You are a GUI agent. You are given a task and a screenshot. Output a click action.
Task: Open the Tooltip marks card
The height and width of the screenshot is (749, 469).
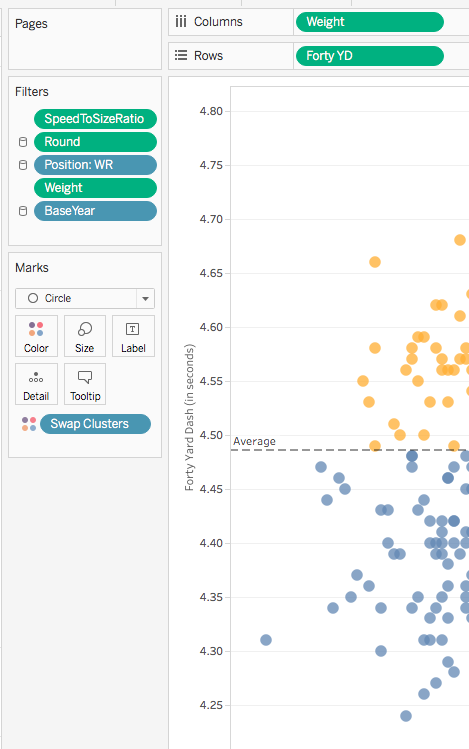click(x=85, y=384)
